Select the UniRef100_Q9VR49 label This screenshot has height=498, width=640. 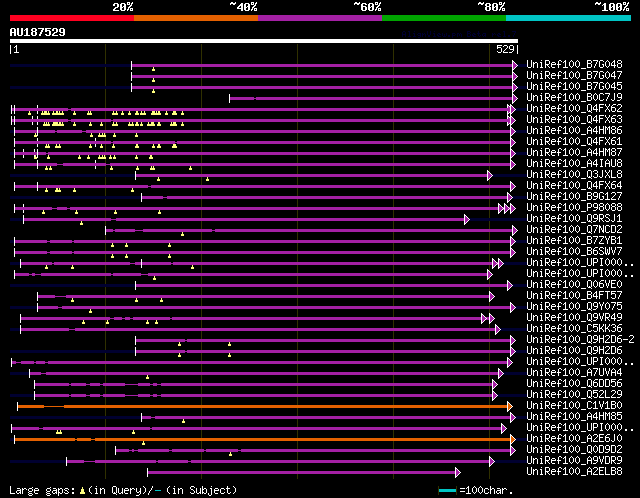click(x=574, y=318)
